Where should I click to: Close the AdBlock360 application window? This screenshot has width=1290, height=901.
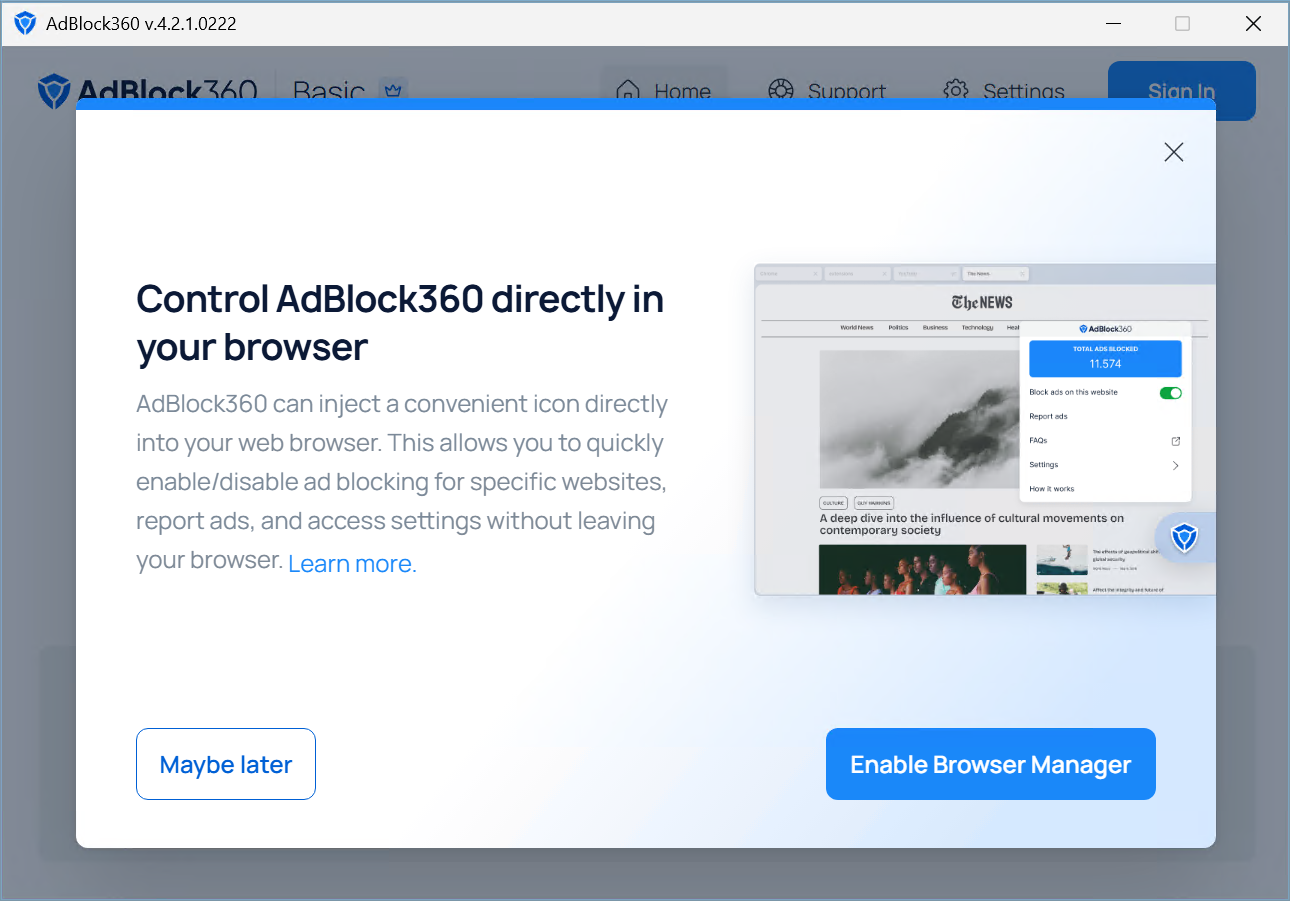click(x=1253, y=23)
